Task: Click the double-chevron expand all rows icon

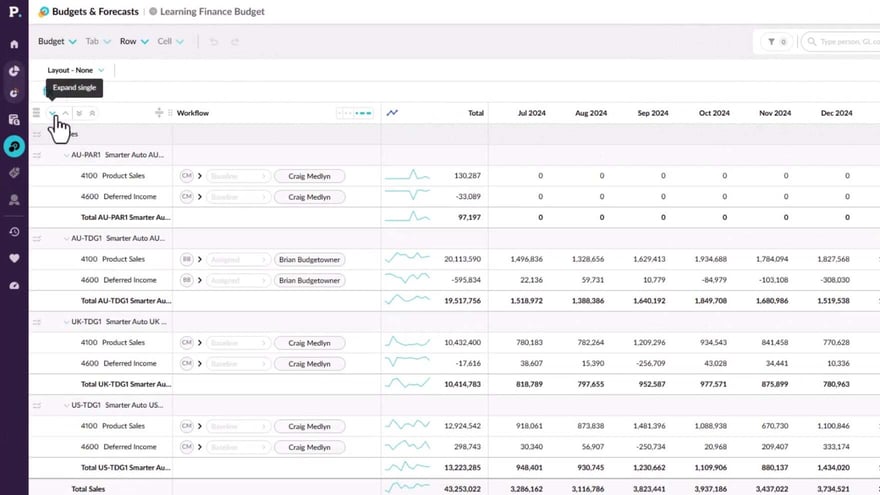Action: click(79, 113)
